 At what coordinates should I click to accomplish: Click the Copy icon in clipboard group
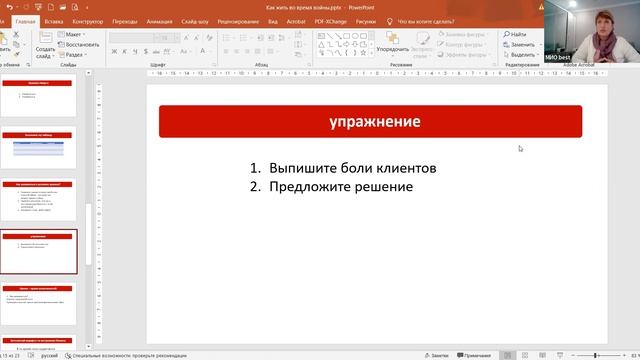pos(16,44)
